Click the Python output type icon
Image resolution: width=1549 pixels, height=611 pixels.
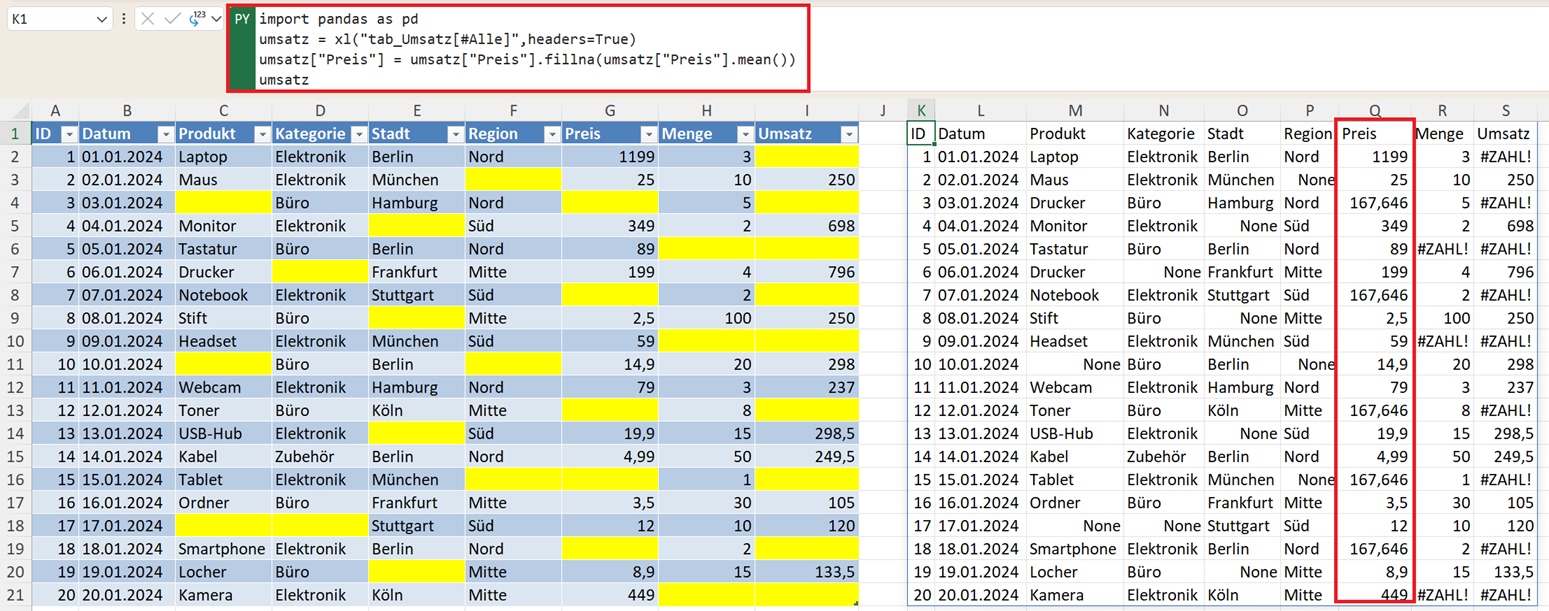pos(197,19)
